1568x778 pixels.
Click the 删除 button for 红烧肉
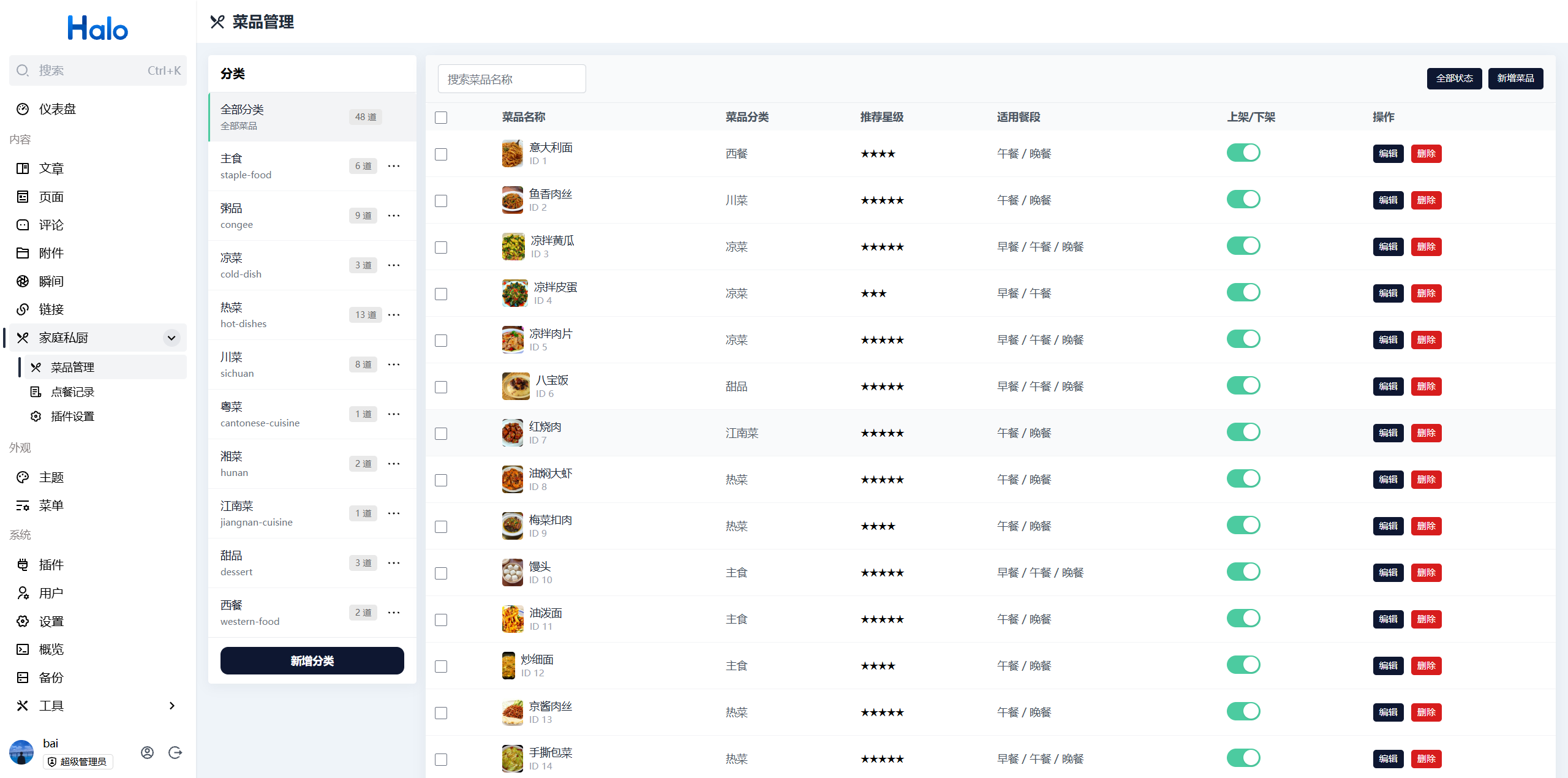tap(1426, 433)
